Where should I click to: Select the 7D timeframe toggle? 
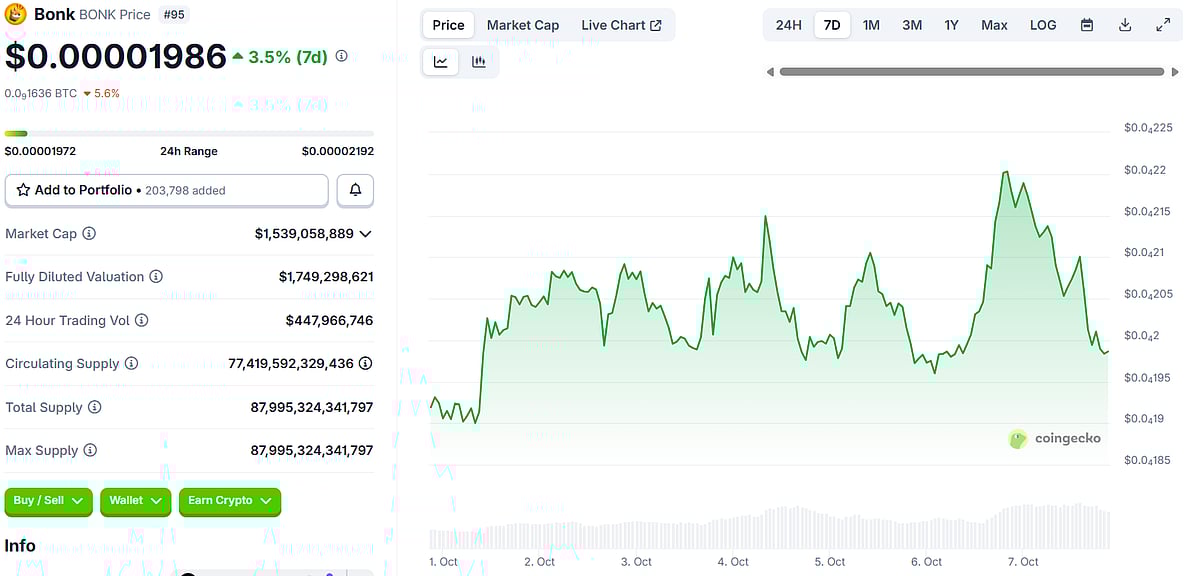coord(832,24)
